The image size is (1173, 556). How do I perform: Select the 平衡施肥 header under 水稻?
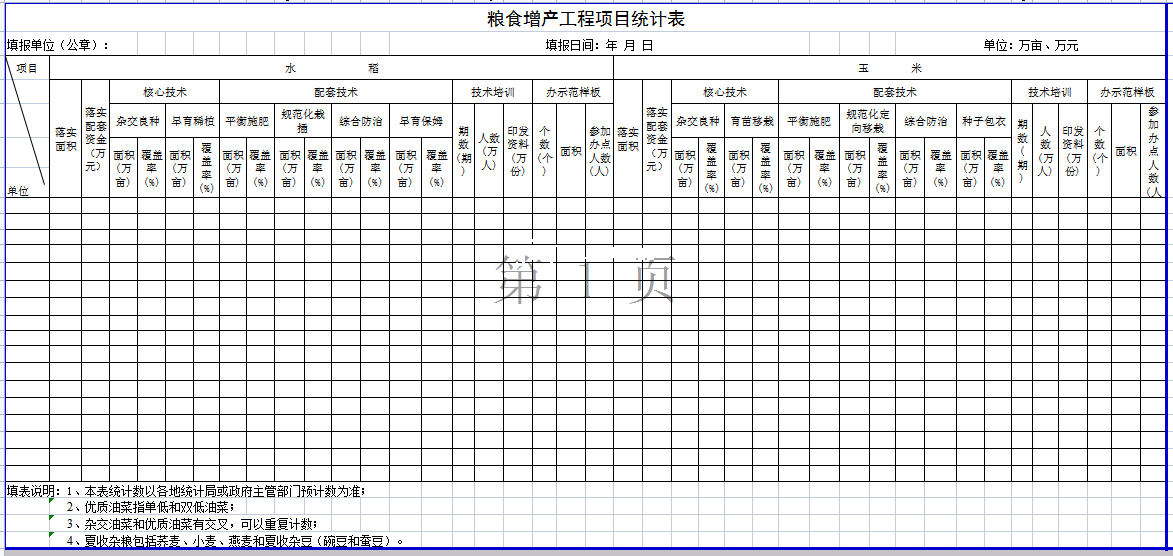[246, 121]
